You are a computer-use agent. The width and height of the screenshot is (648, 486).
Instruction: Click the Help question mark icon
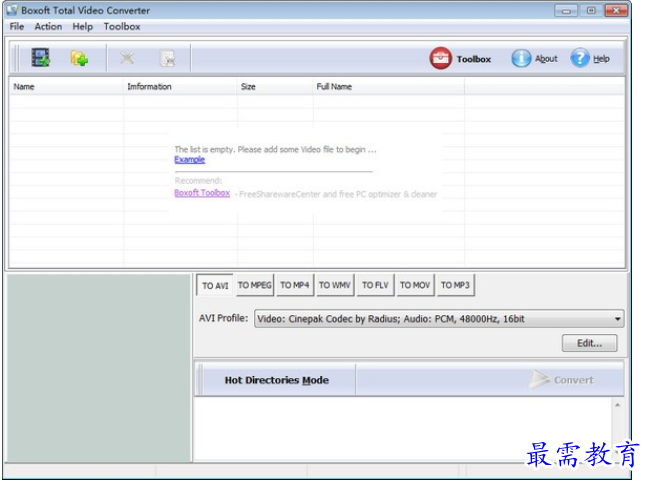tap(580, 58)
